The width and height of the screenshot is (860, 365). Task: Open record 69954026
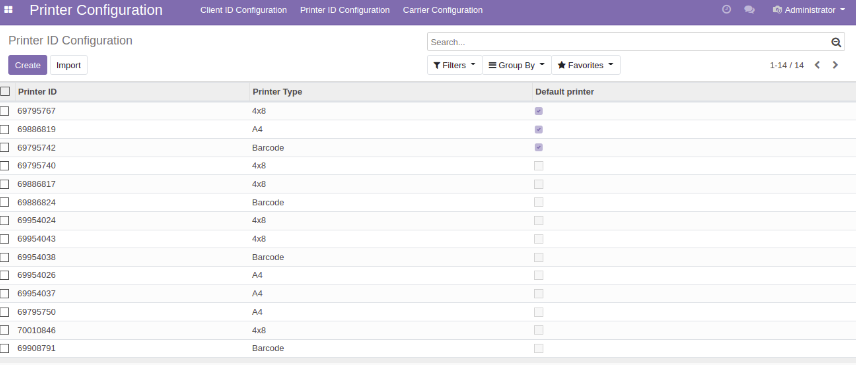36,275
